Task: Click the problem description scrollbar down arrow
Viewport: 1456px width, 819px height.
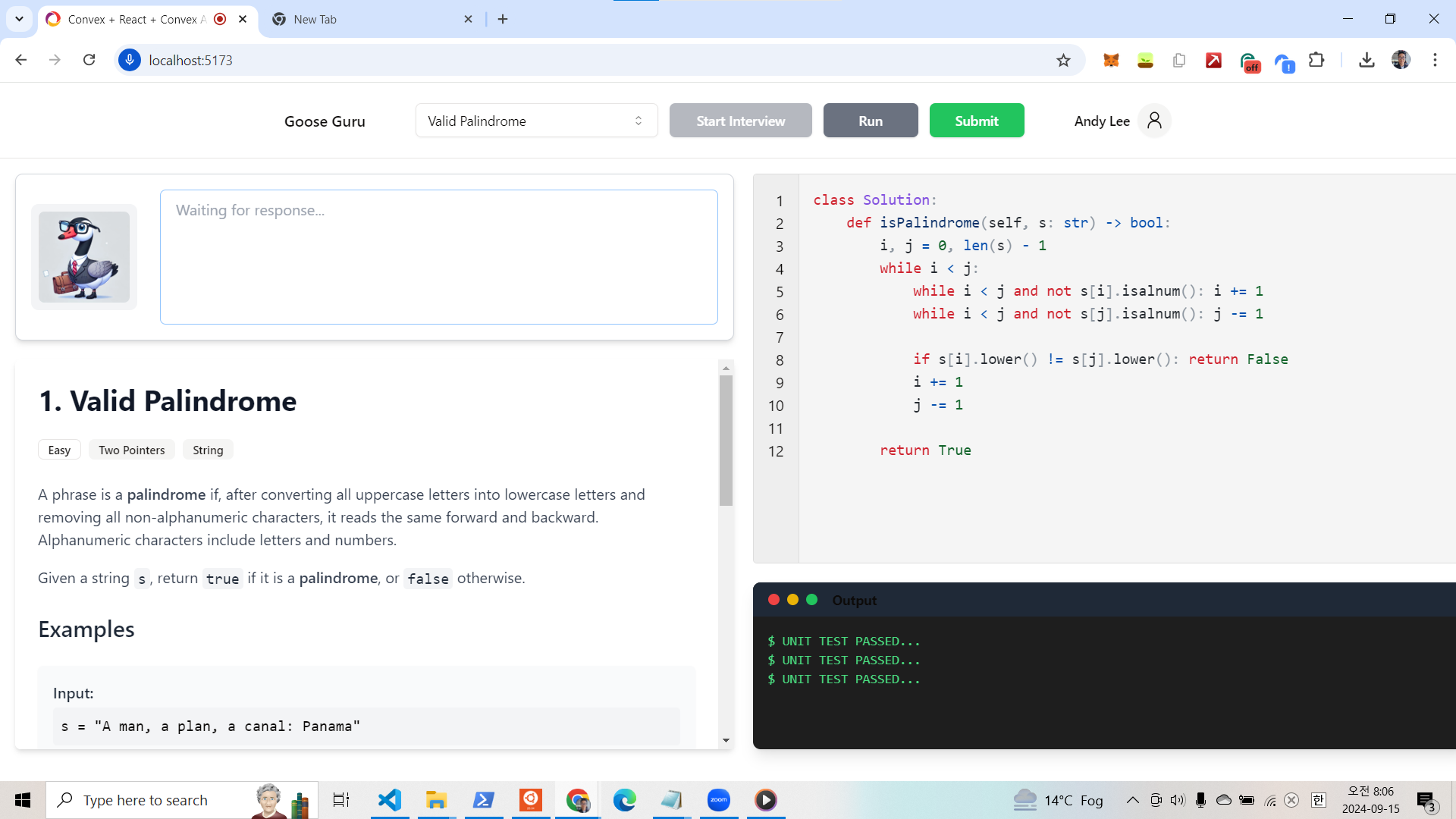Action: click(726, 740)
